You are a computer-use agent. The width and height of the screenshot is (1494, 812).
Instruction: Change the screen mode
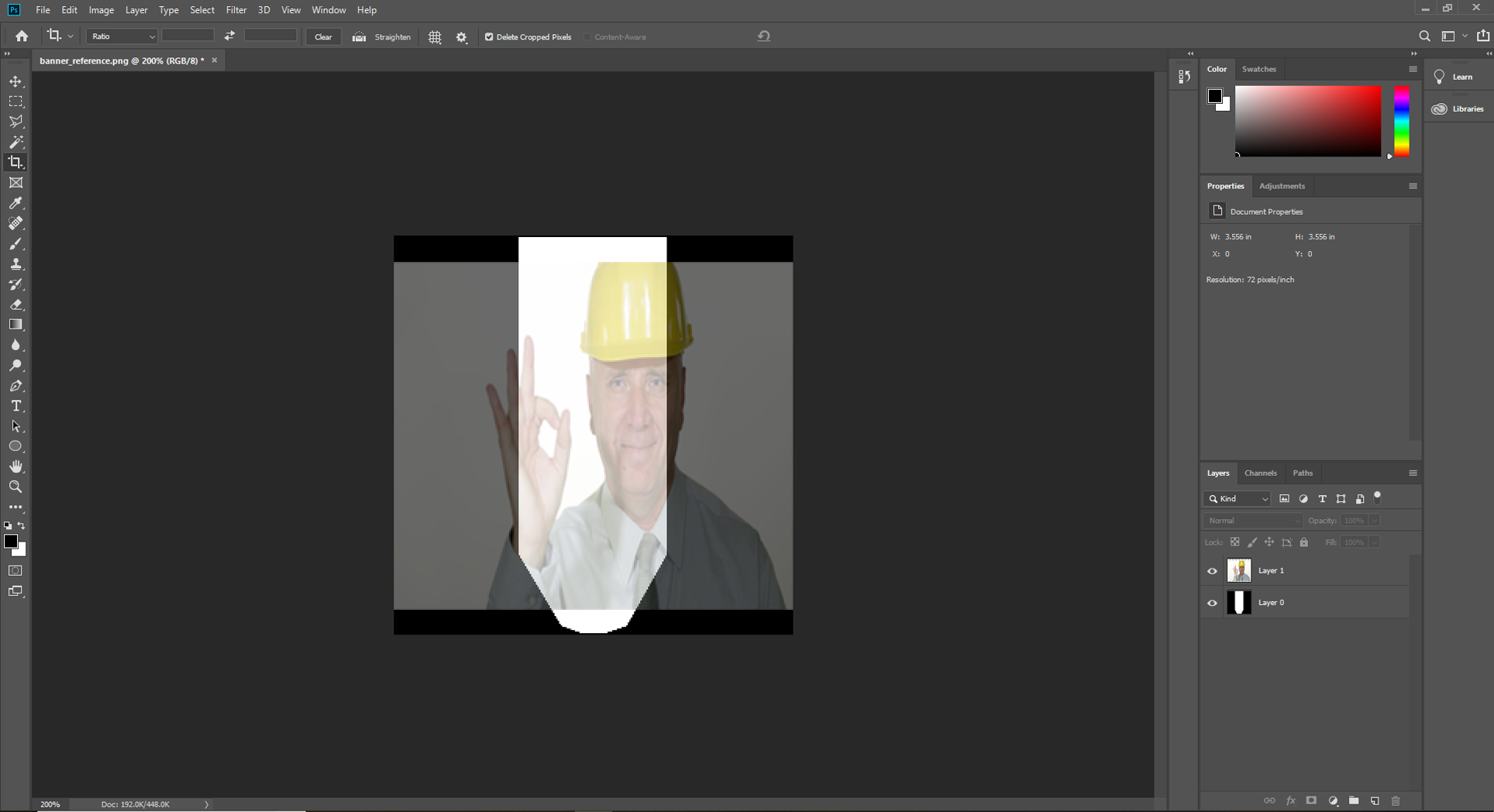[x=15, y=591]
